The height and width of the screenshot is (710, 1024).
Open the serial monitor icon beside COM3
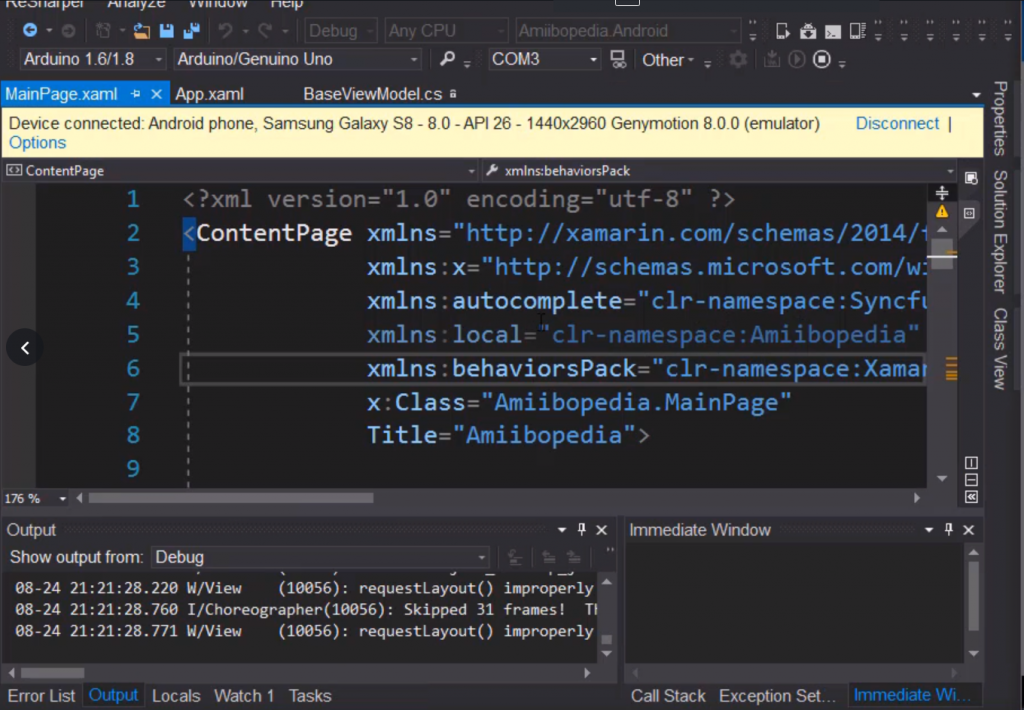coord(618,59)
